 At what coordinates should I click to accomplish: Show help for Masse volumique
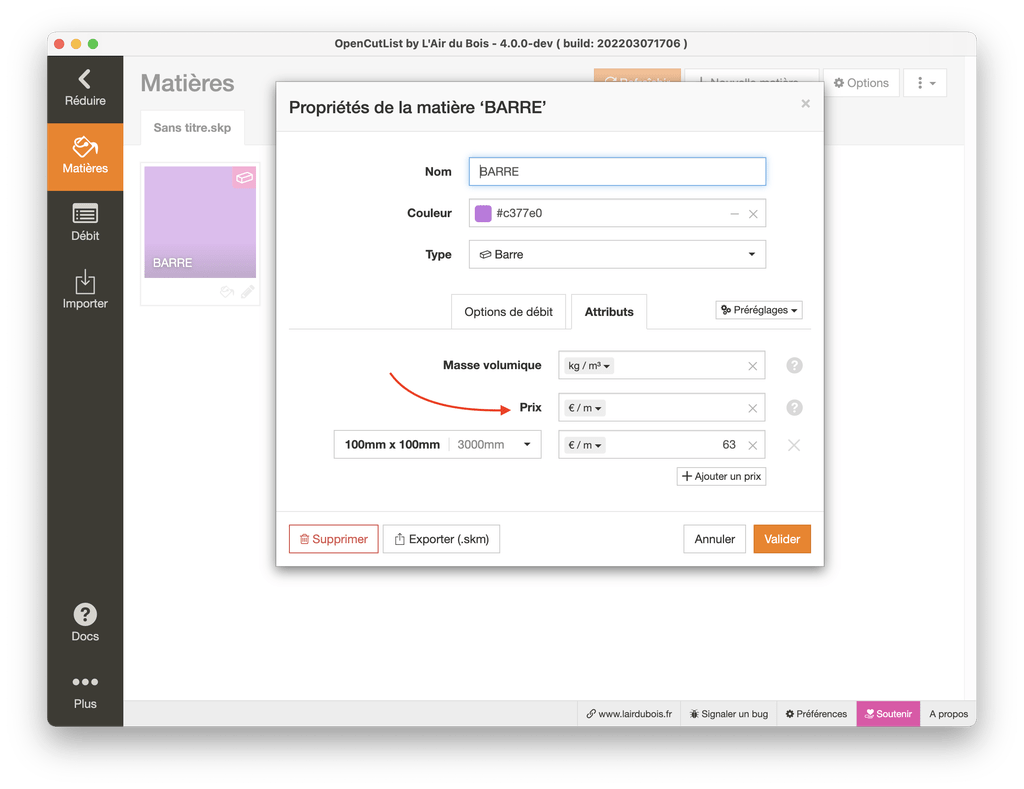coord(794,366)
